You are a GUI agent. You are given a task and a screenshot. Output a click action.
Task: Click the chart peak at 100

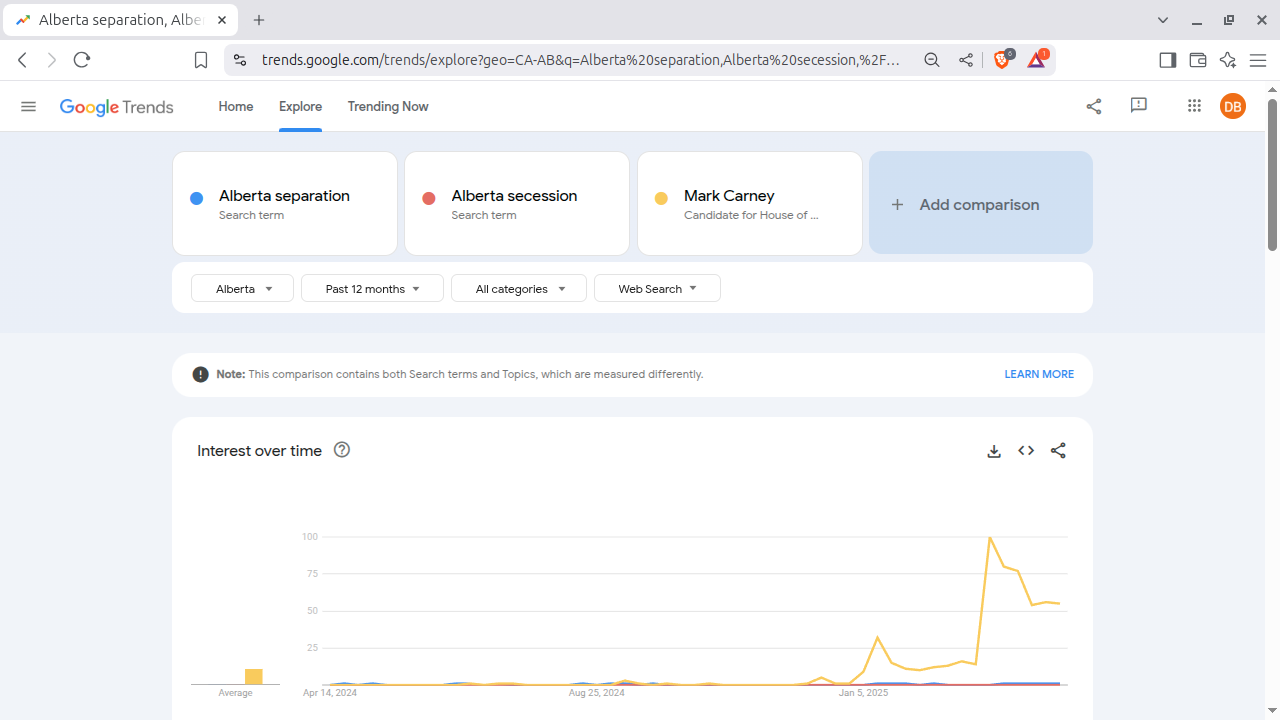(x=990, y=538)
